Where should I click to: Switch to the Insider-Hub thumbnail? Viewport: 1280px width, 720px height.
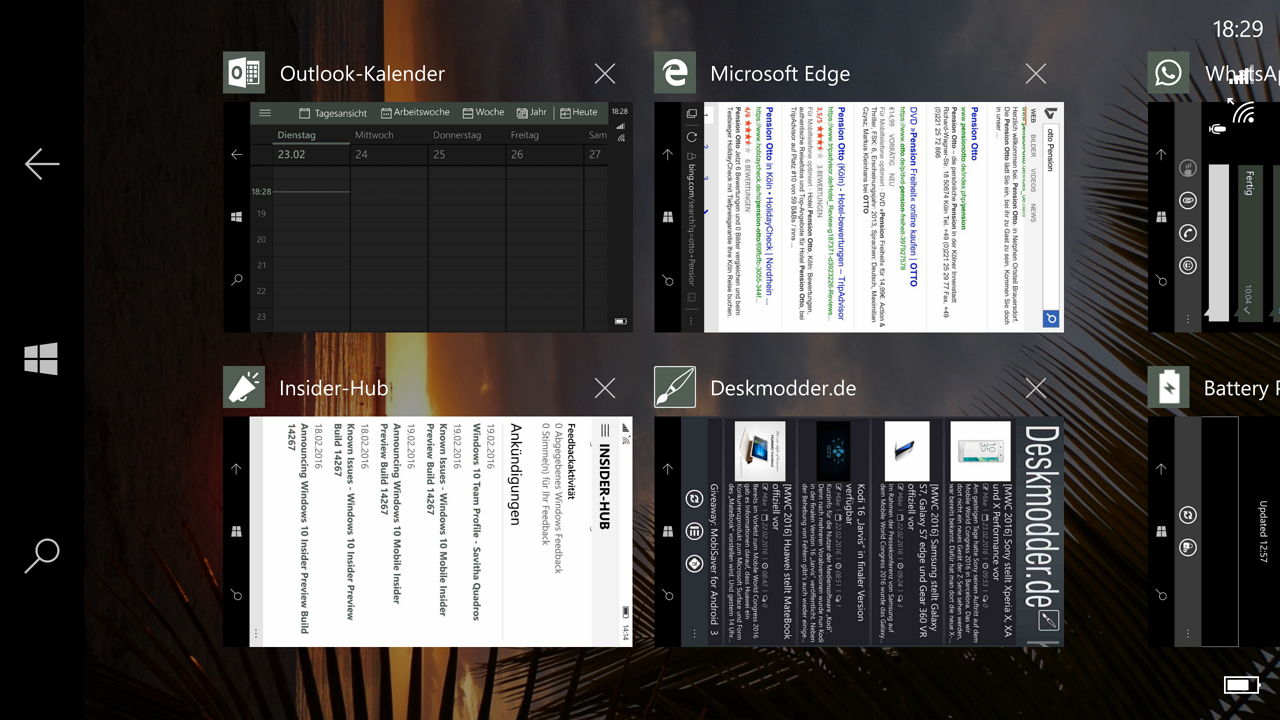coord(428,531)
